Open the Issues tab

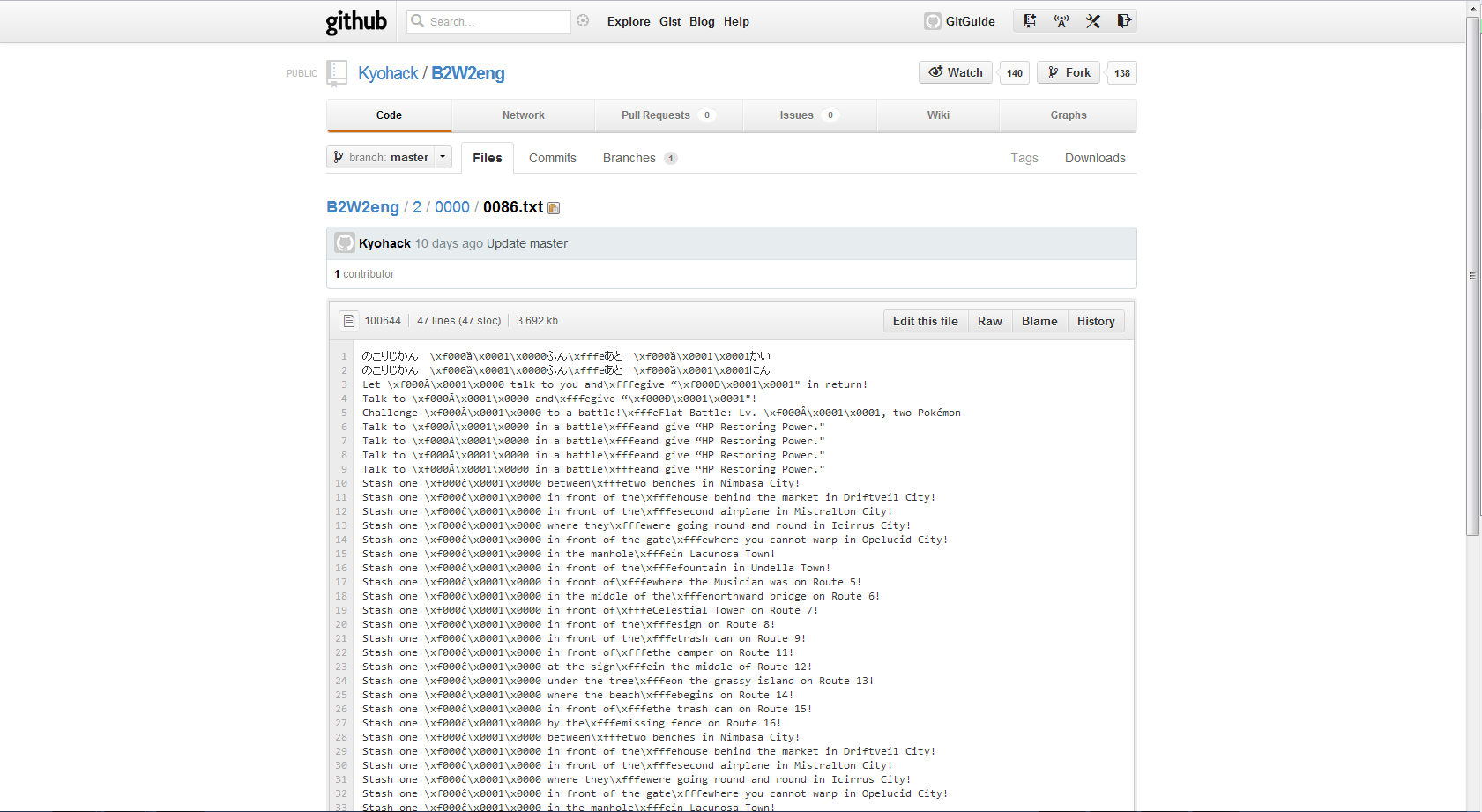pos(808,115)
